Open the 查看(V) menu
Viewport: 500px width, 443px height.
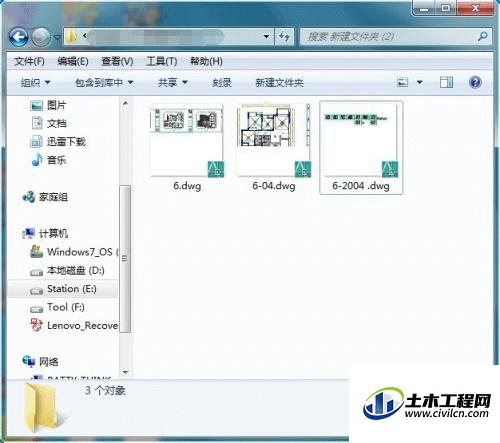click(117, 61)
